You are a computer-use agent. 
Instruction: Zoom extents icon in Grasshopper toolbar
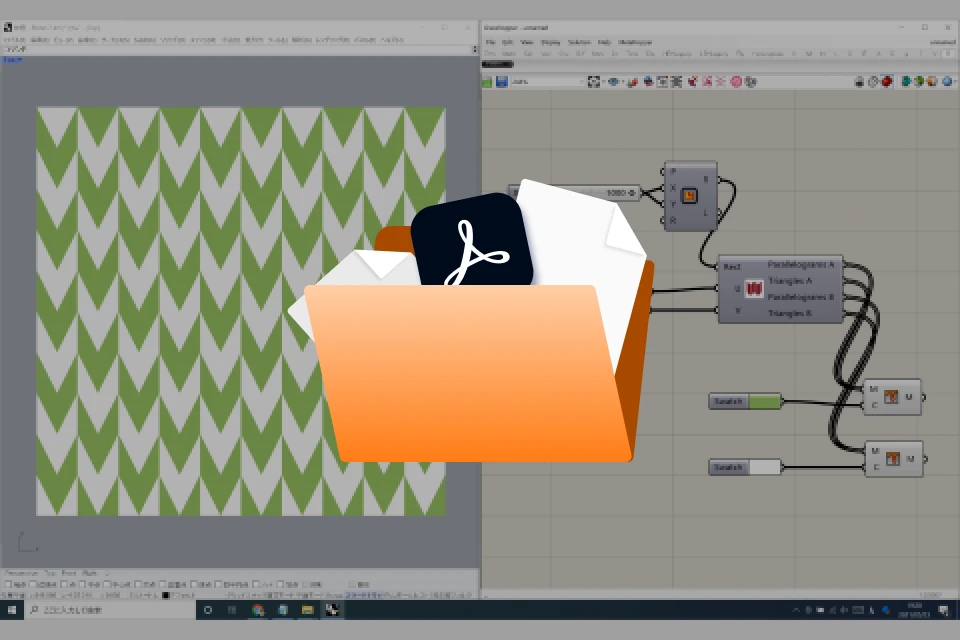[x=593, y=82]
